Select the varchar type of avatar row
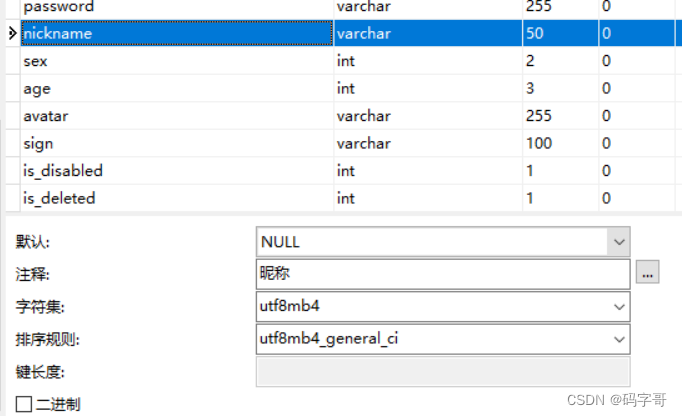Viewport: 682px width, 416px height. (428, 116)
